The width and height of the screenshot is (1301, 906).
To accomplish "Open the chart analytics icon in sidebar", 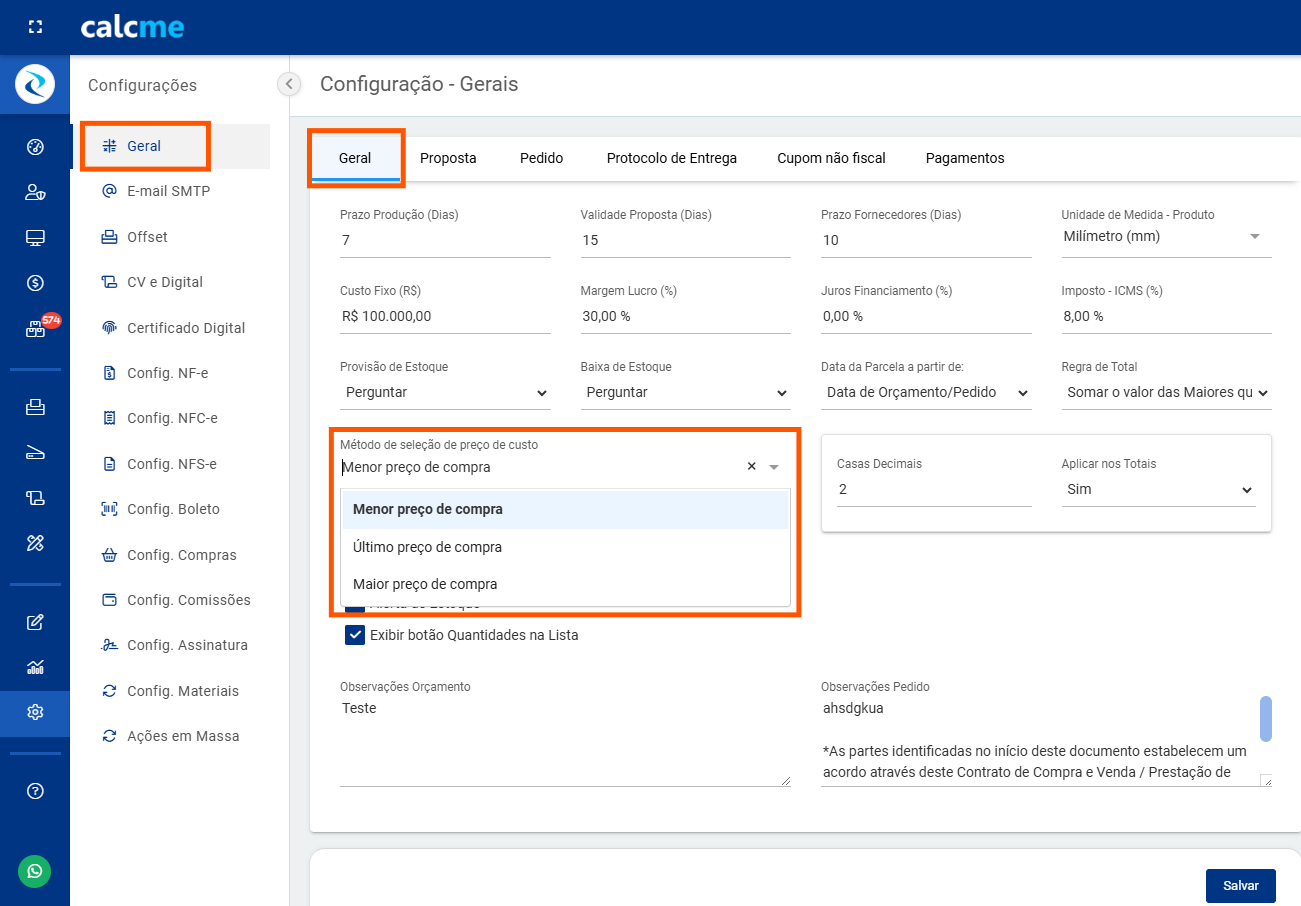I will pyautogui.click(x=35, y=667).
